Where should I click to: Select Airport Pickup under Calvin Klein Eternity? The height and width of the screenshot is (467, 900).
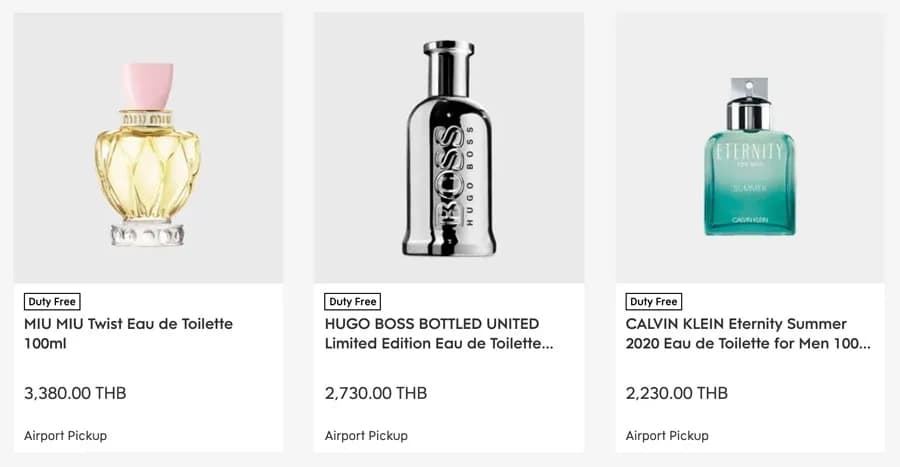pos(667,435)
